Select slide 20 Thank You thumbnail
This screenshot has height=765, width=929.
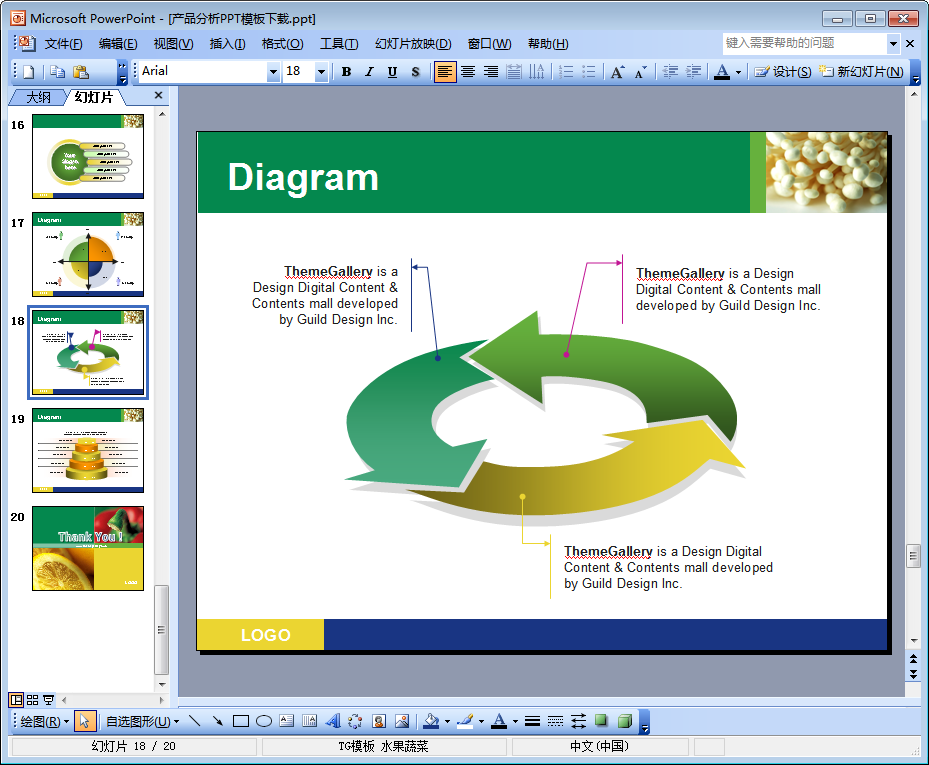pyautogui.click(x=88, y=548)
